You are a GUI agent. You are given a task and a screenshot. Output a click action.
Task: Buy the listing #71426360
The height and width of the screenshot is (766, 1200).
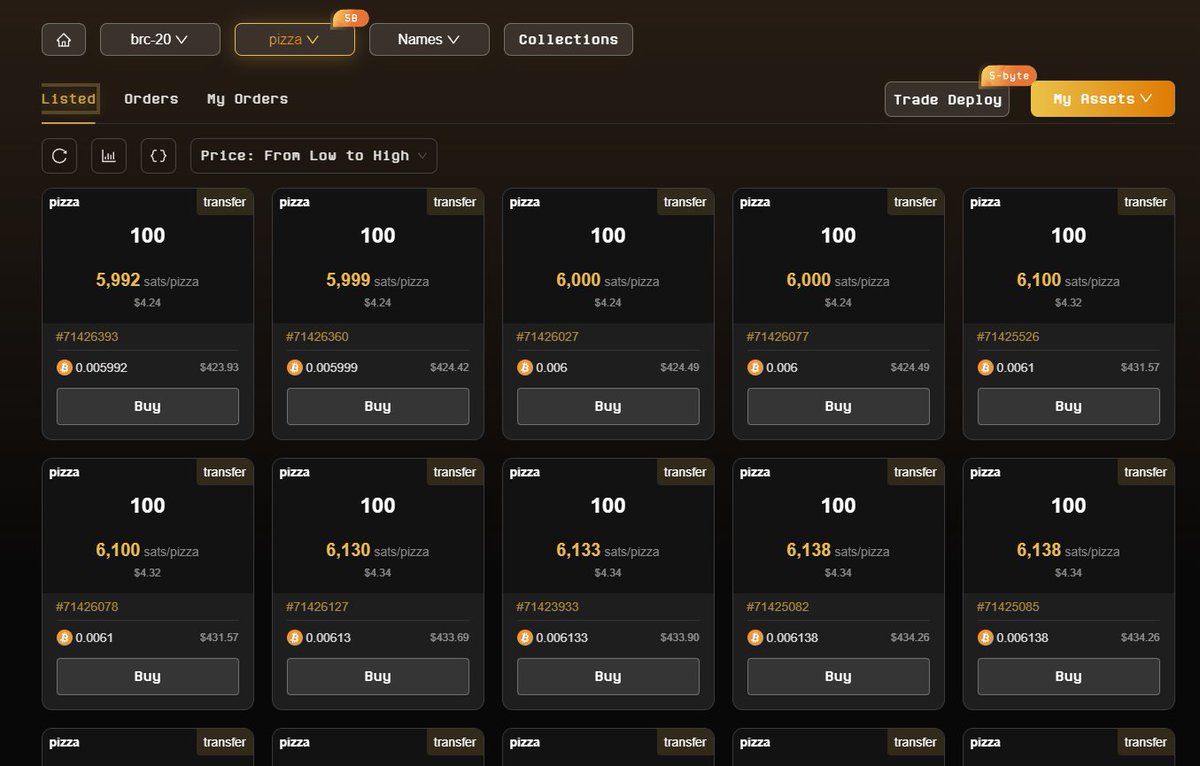(378, 407)
